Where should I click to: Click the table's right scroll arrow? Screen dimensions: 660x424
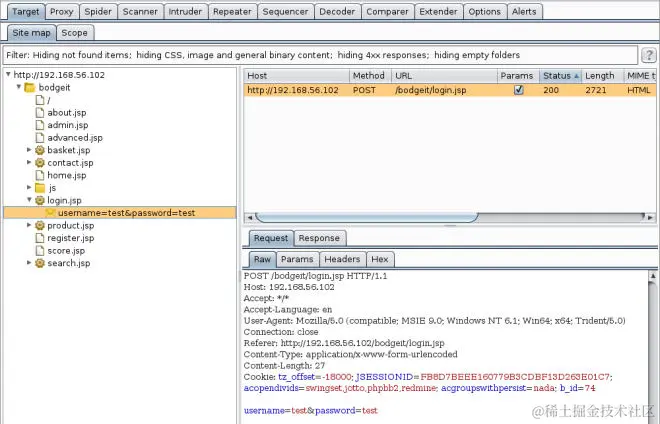651,218
